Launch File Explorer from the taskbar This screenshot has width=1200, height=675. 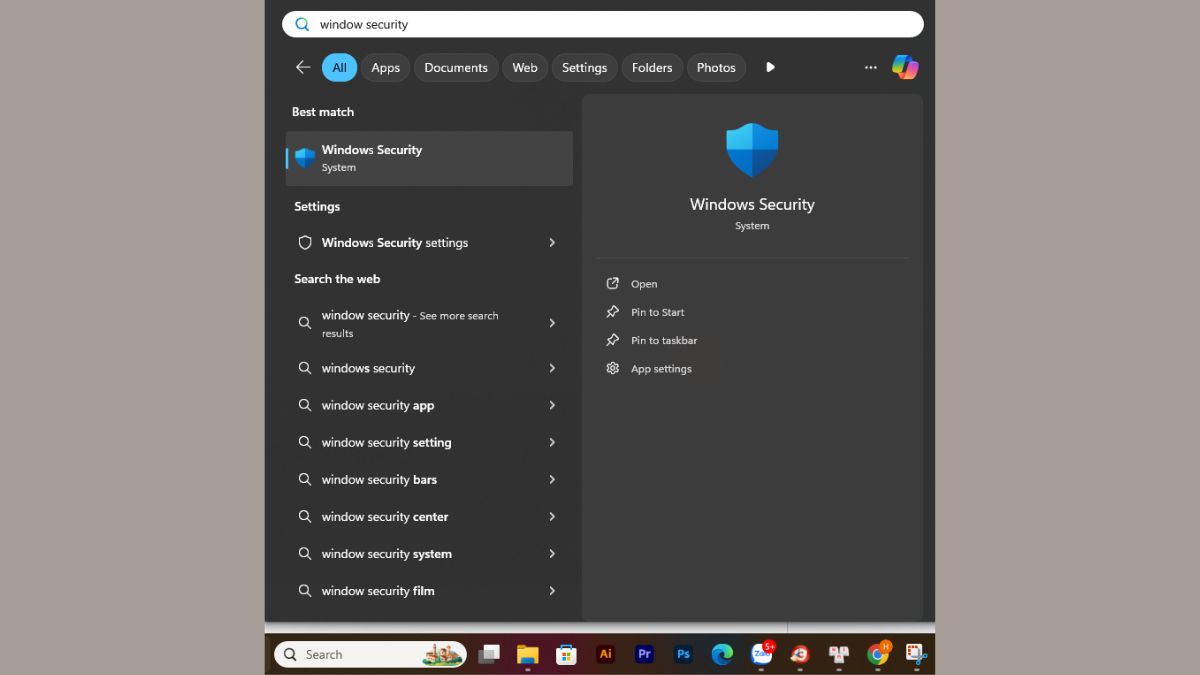click(x=528, y=654)
